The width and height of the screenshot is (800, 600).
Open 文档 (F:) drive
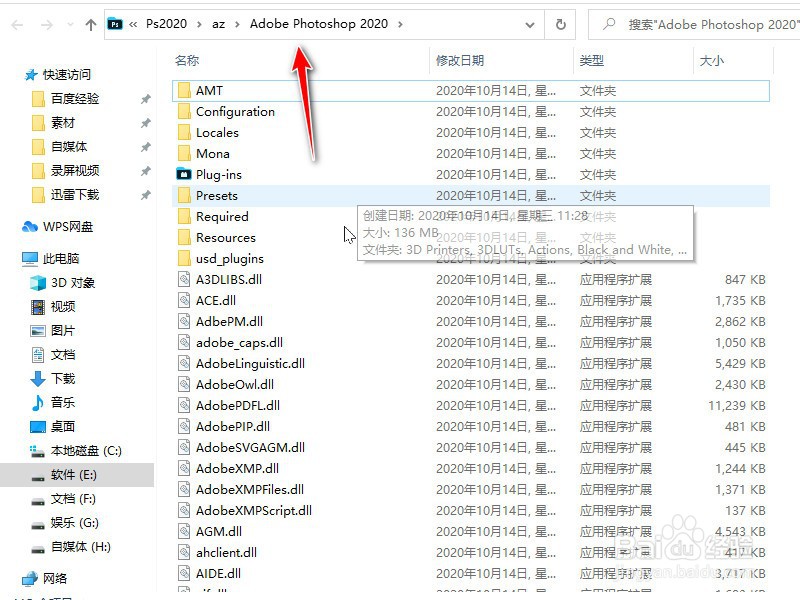(x=73, y=499)
